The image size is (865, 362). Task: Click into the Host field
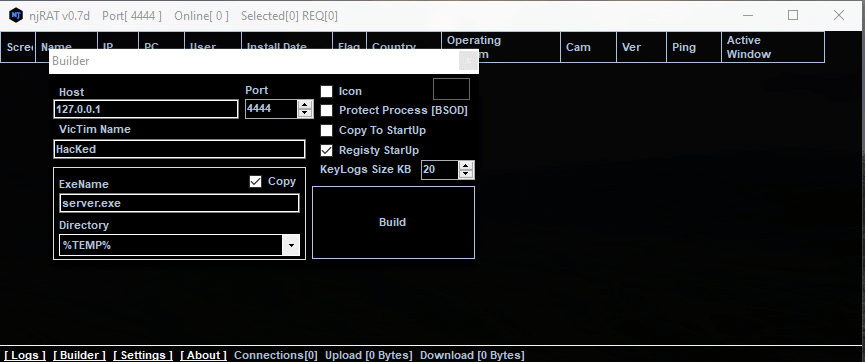146,109
